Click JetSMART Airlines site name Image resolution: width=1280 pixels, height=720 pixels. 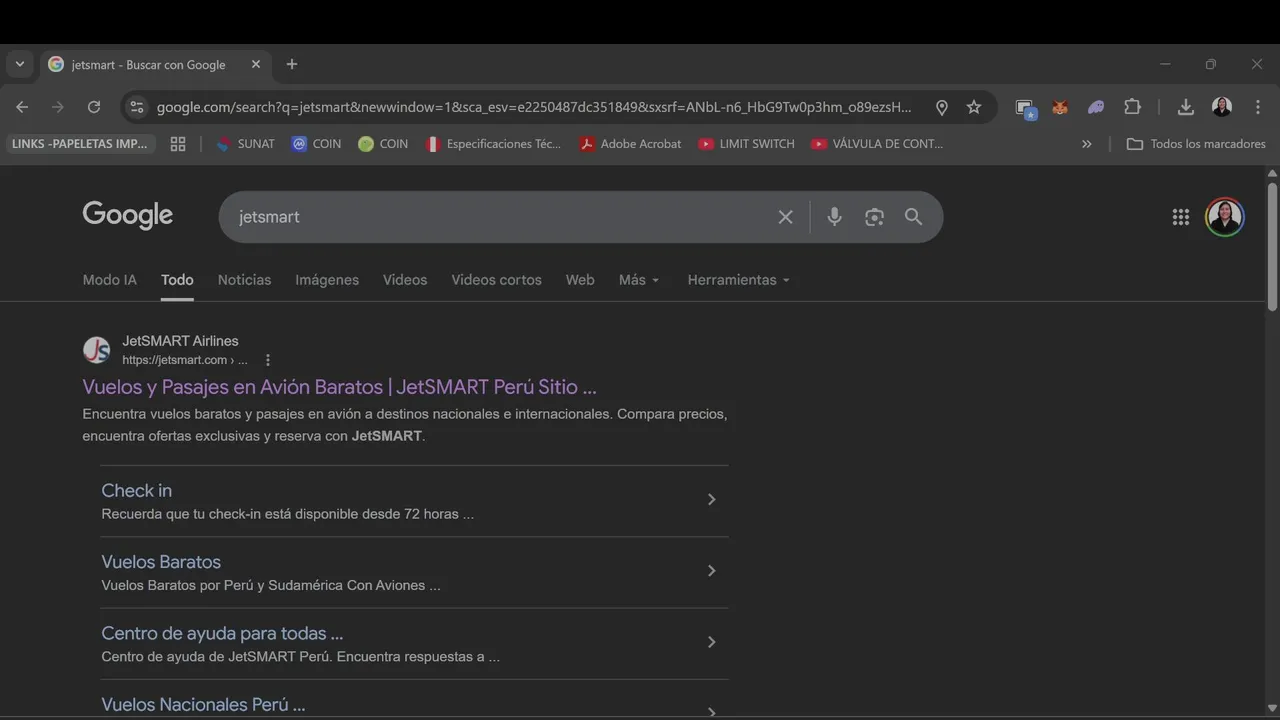[x=180, y=341]
